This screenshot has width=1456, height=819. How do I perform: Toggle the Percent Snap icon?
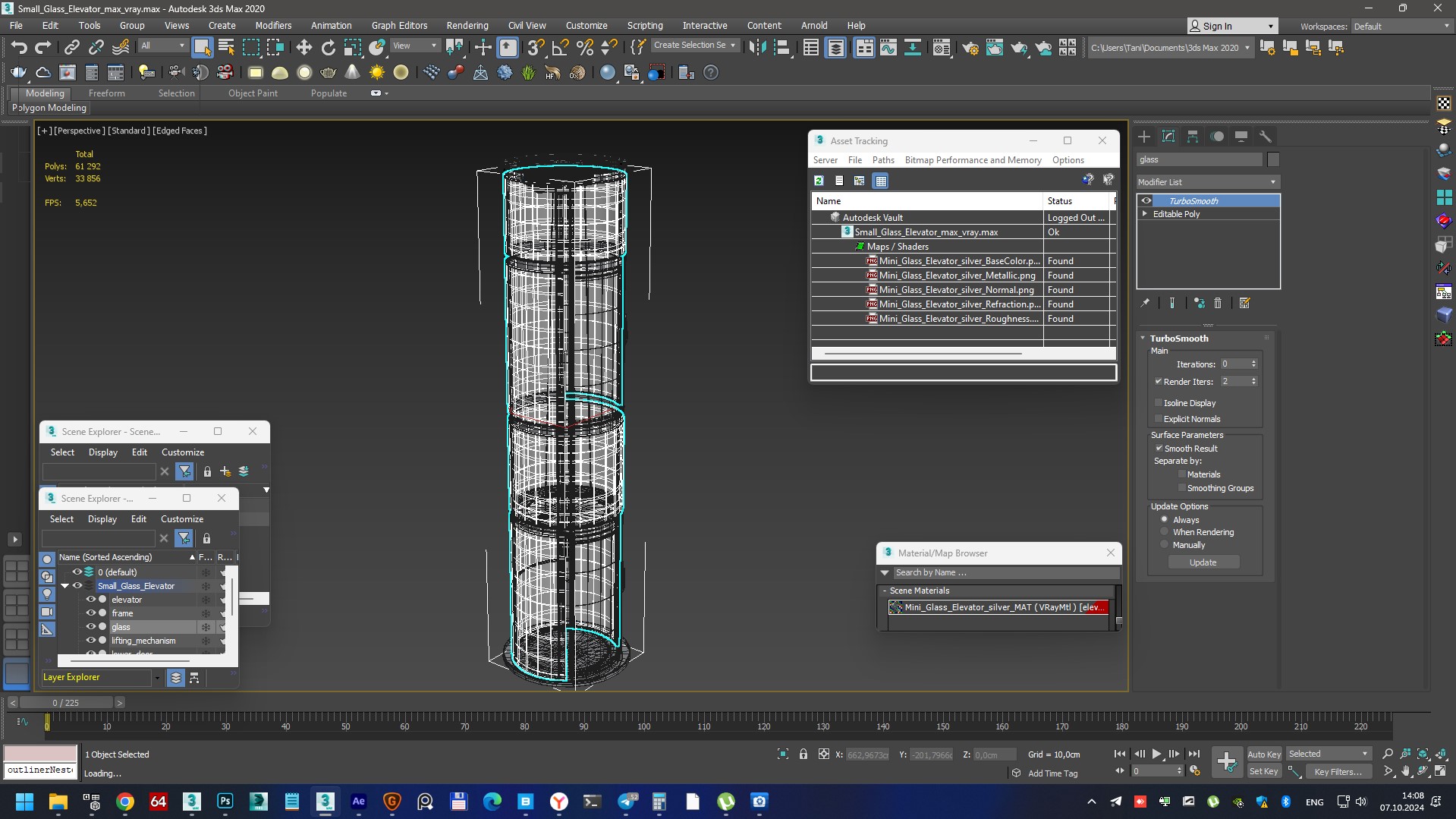click(584, 48)
